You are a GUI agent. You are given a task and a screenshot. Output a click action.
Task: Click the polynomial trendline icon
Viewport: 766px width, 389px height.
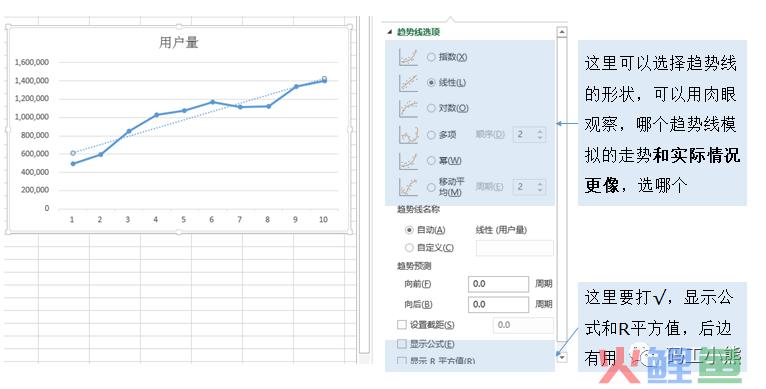408,134
